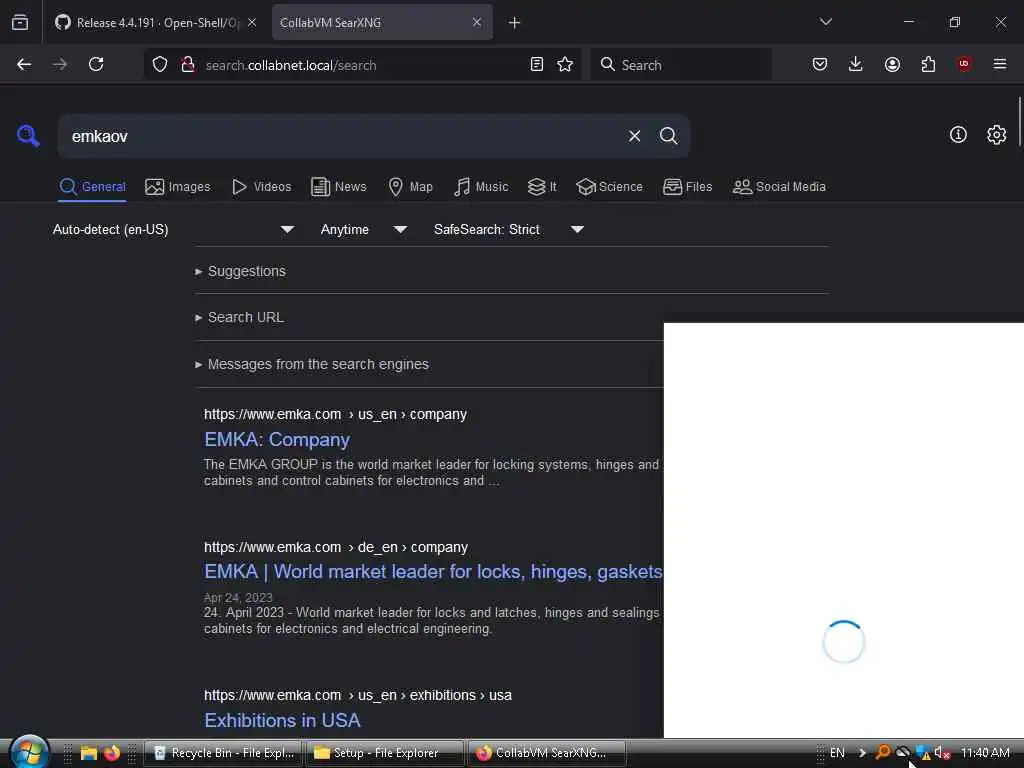Switch to It search category
The image size is (1024, 768).
tap(542, 187)
